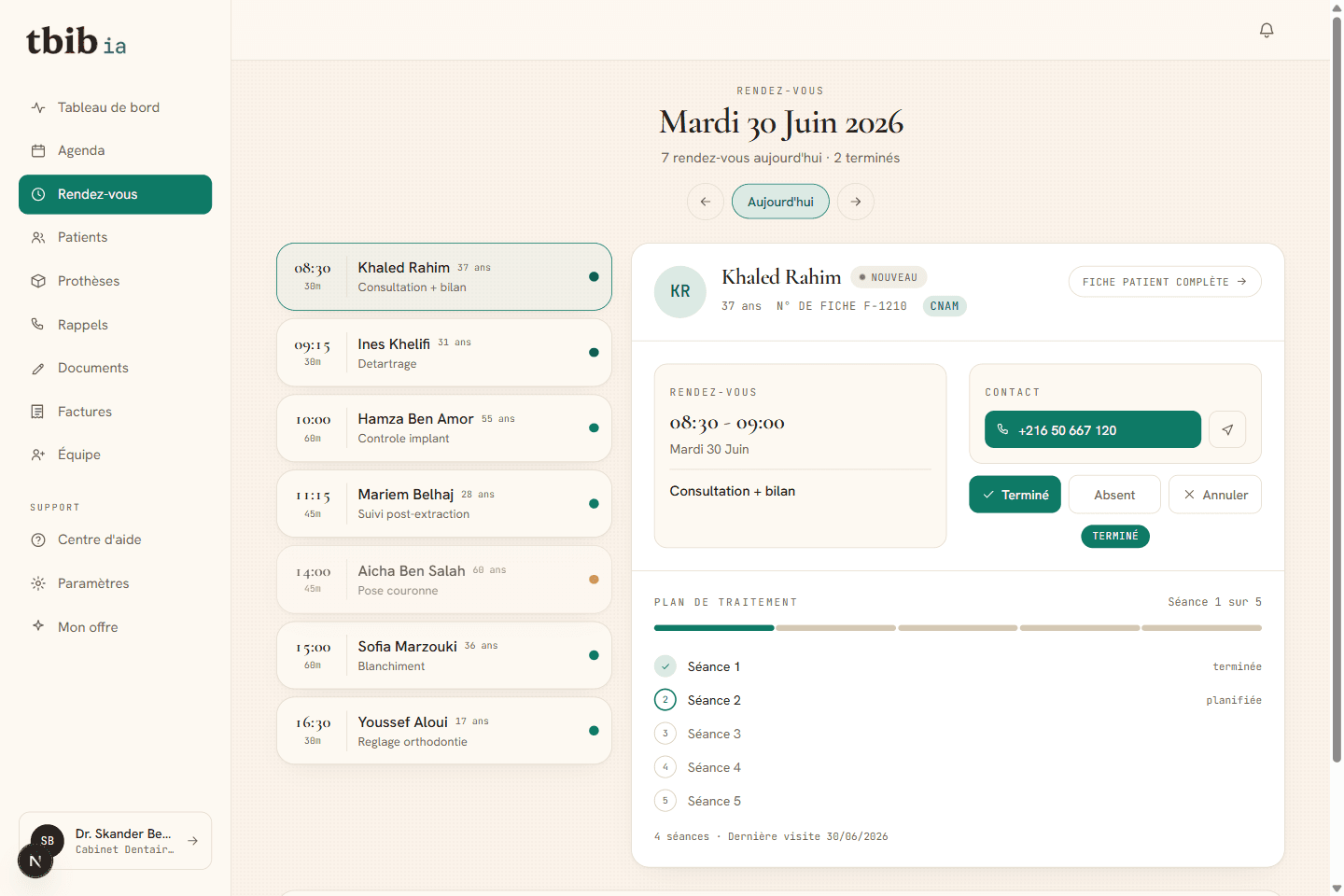Select the Séance 2 step circle
The width and height of the screenshot is (1344, 896).
(x=665, y=700)
